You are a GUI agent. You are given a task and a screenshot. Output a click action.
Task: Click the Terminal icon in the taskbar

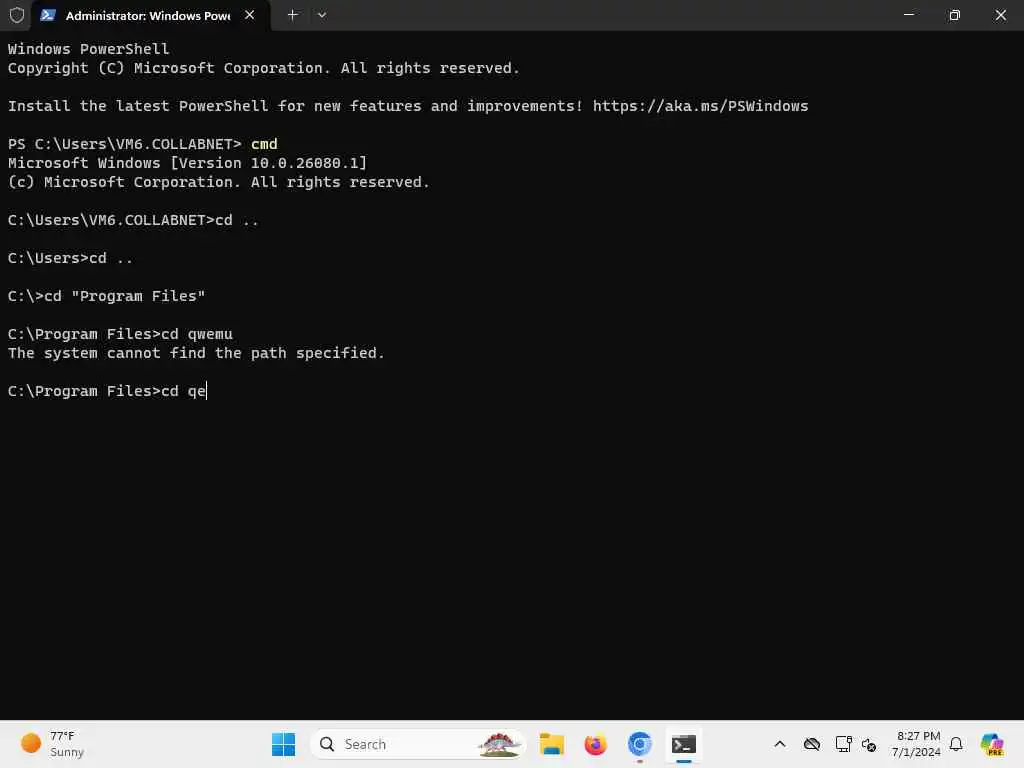(684, 744)
